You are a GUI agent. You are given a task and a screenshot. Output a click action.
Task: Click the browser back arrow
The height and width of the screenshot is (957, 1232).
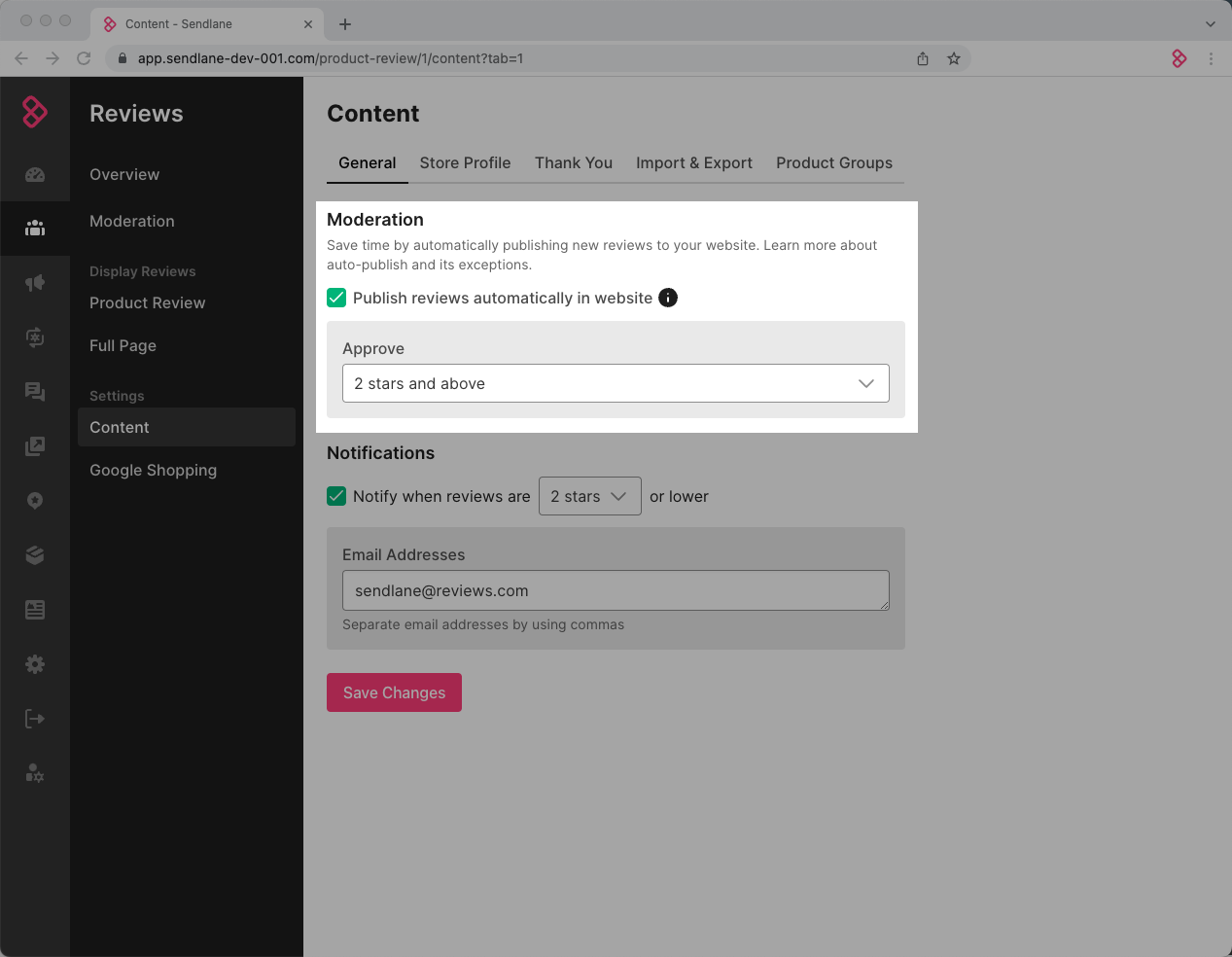[x=21, y=58]
